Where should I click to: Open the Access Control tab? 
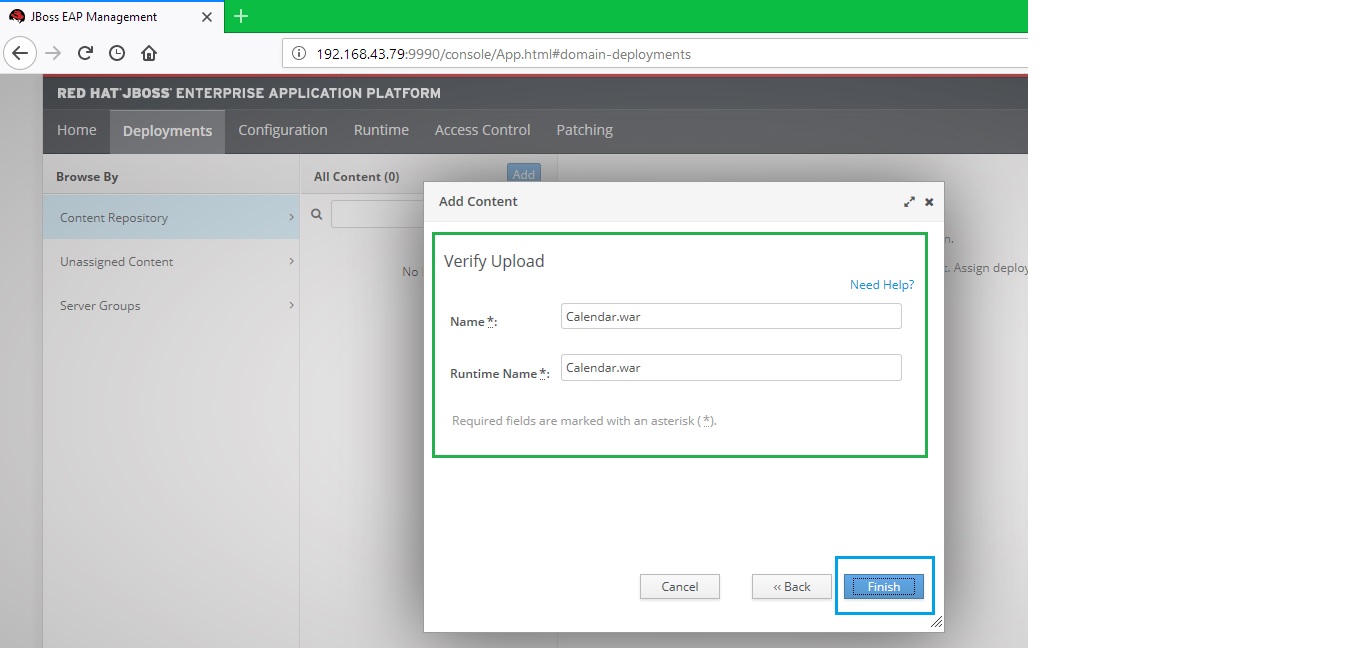tap(483, 130)
